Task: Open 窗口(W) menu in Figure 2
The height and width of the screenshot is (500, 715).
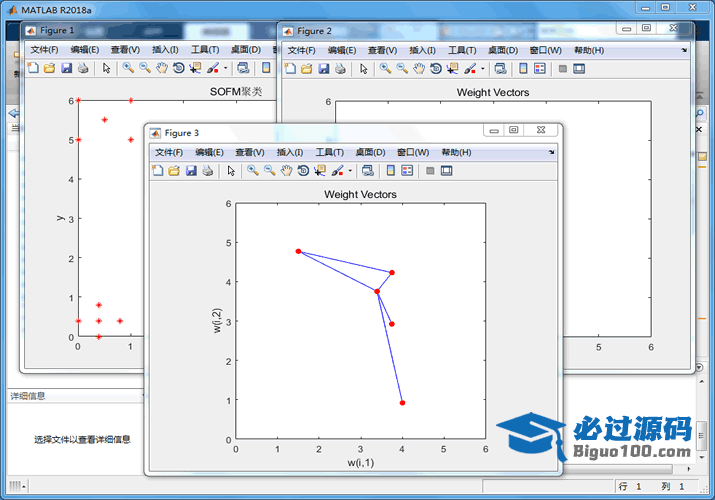Action: [545, 50]
